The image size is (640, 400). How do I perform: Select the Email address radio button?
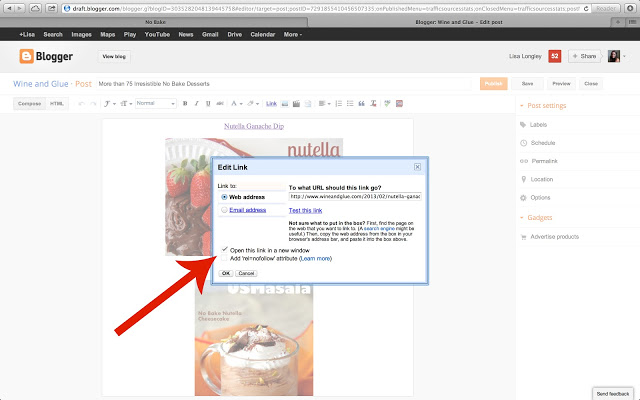click(x=224, y=210)
